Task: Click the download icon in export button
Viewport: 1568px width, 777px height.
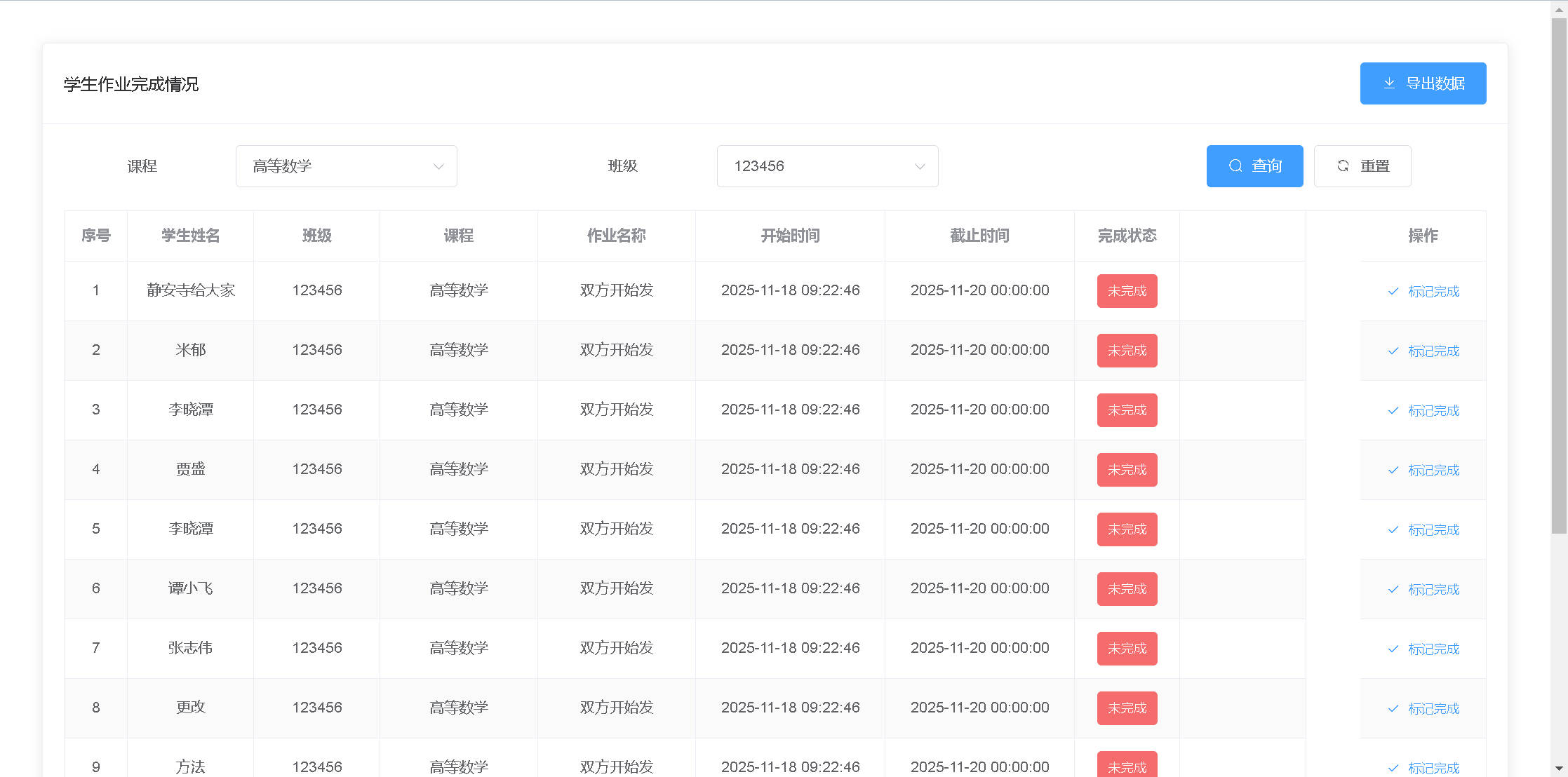Action: click(x=1389, y=83)
